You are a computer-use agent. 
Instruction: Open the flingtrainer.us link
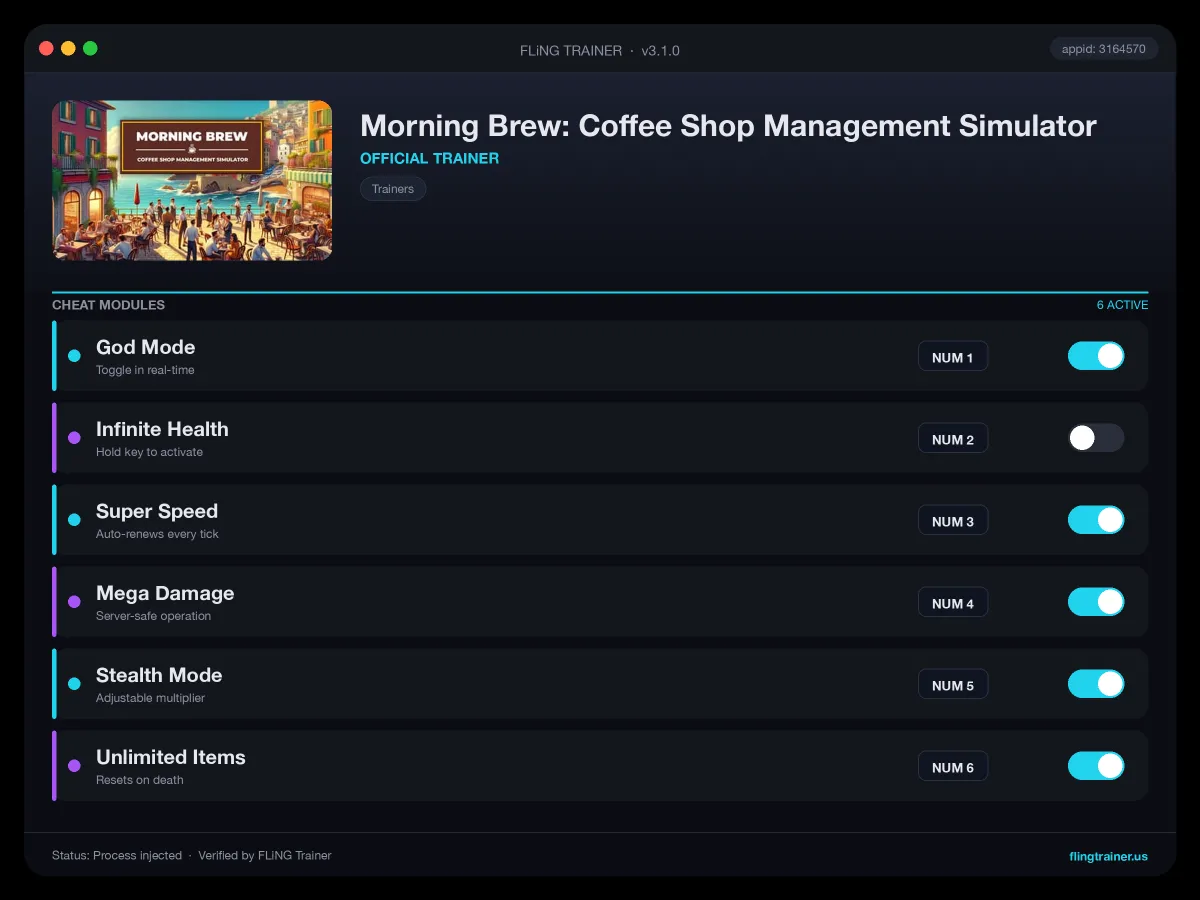point(1108,856)
